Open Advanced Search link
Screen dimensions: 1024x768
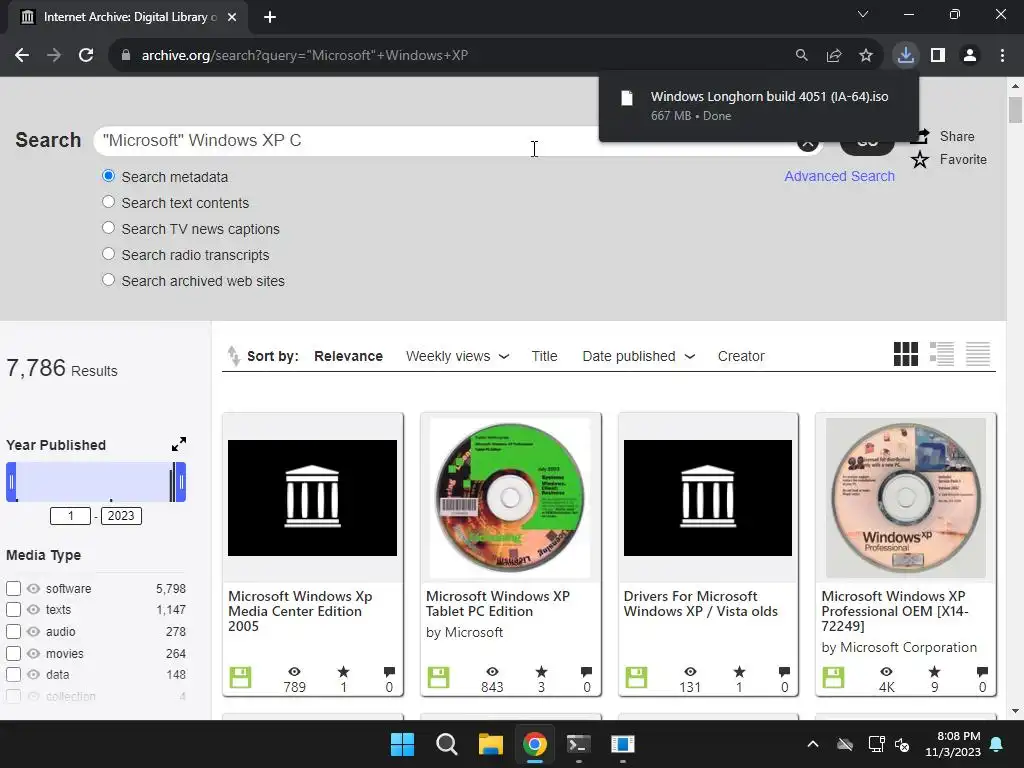coord(839,176)
